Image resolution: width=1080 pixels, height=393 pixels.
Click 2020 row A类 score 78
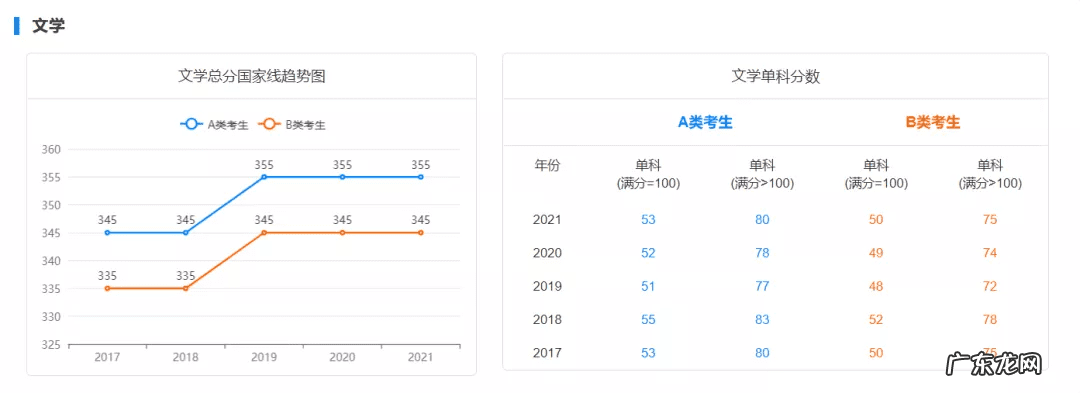pos(762,253)
